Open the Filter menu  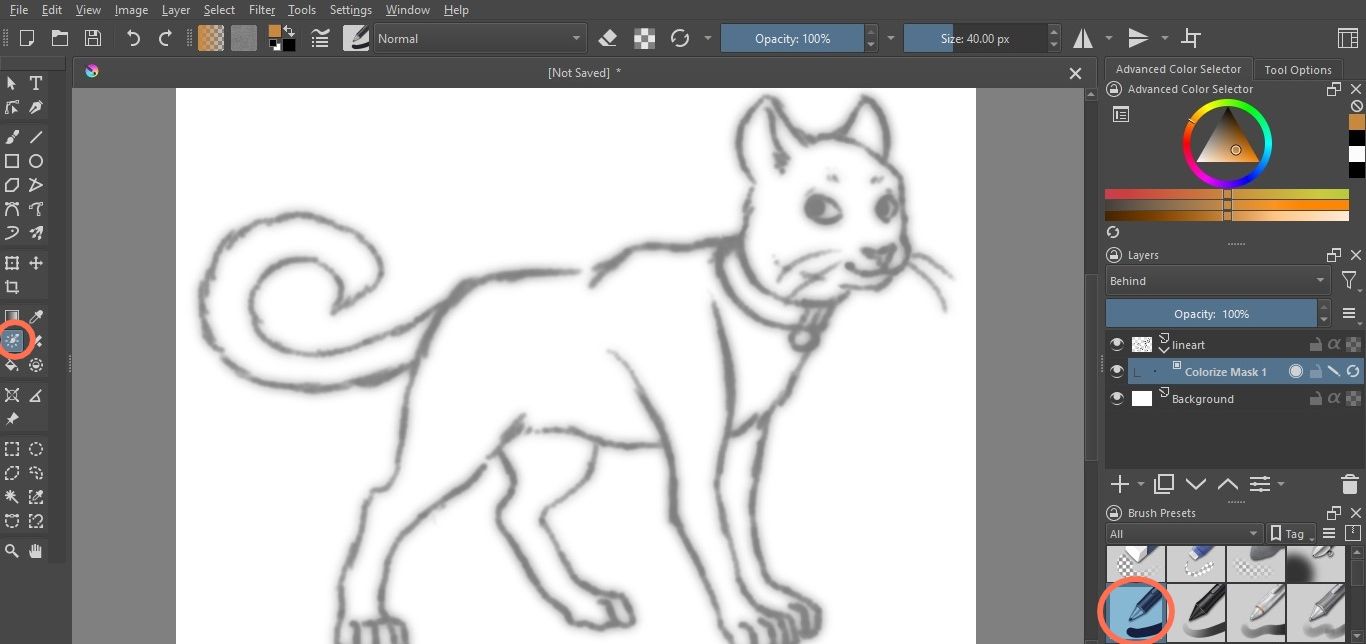[x=262, y=10]
